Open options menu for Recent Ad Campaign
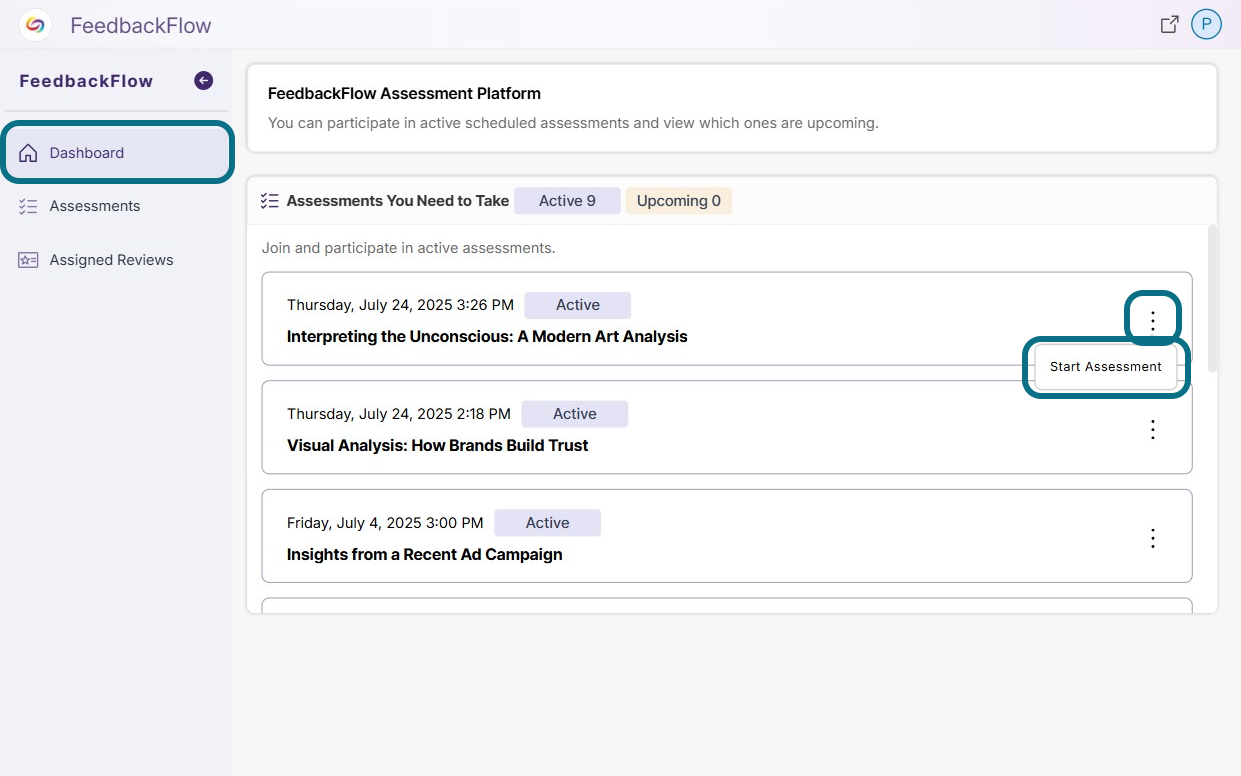Image resolution: width=1241 pixels, height=776 pixels. point(1153,538)
